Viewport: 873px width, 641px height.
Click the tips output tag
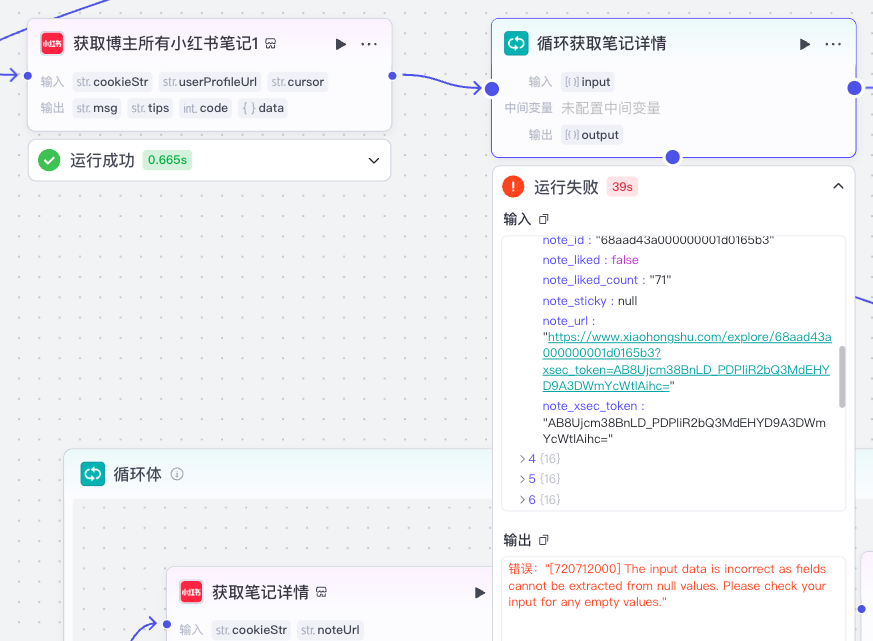(x=150, y=108)
